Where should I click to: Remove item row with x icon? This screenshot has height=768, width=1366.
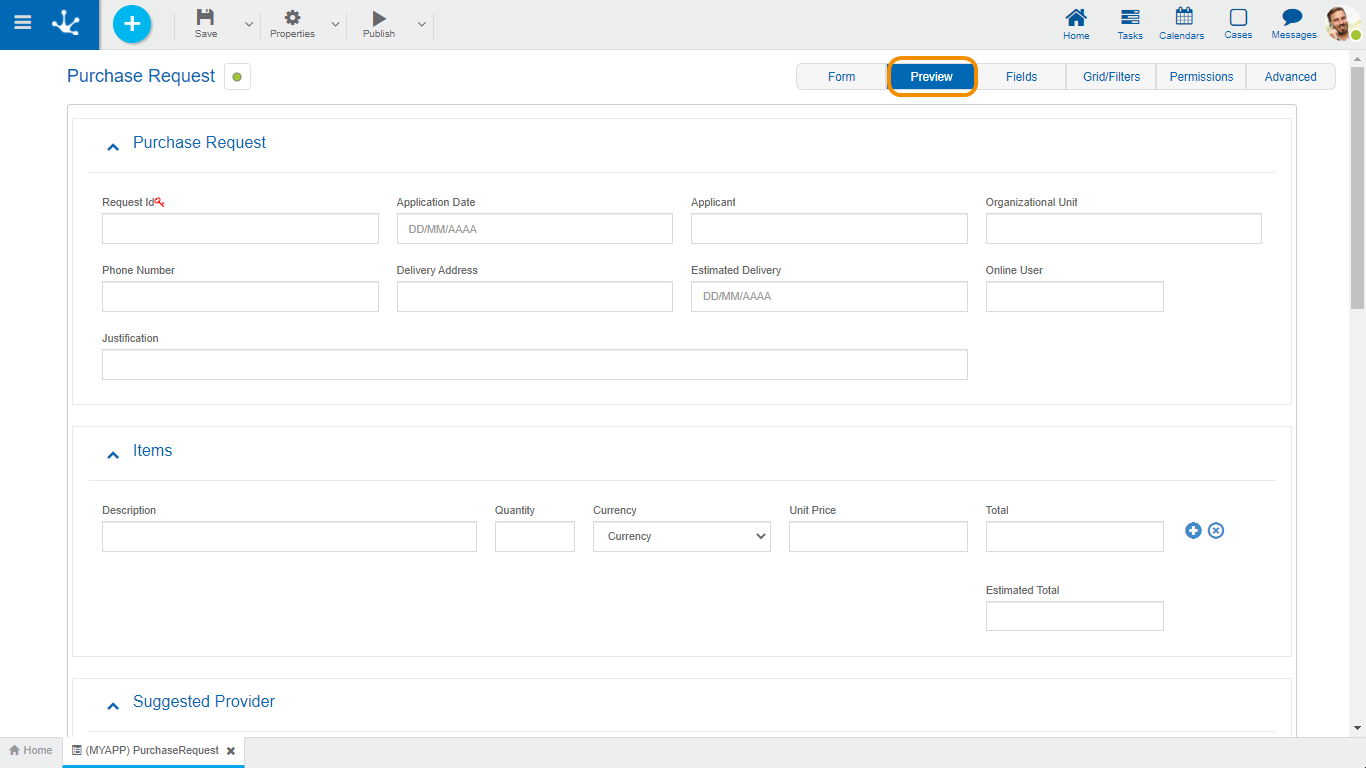click(1216, 531)
